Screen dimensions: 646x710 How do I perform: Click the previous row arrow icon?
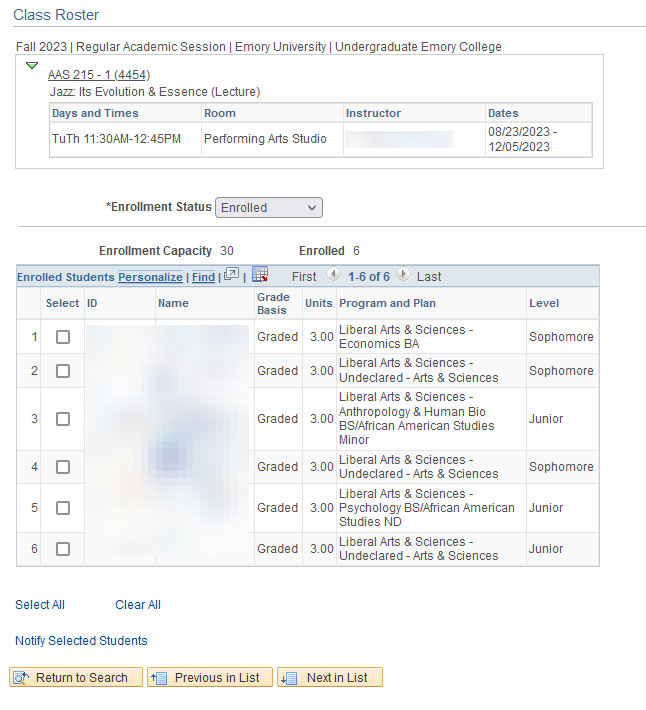[333, 275]
